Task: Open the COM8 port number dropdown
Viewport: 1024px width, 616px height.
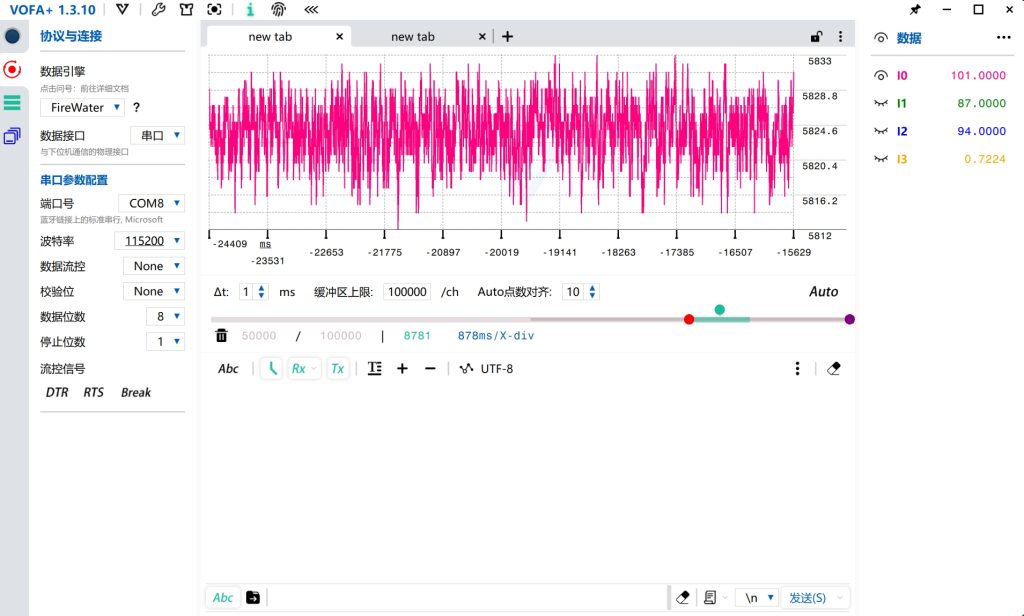Action: pos(151,203)
